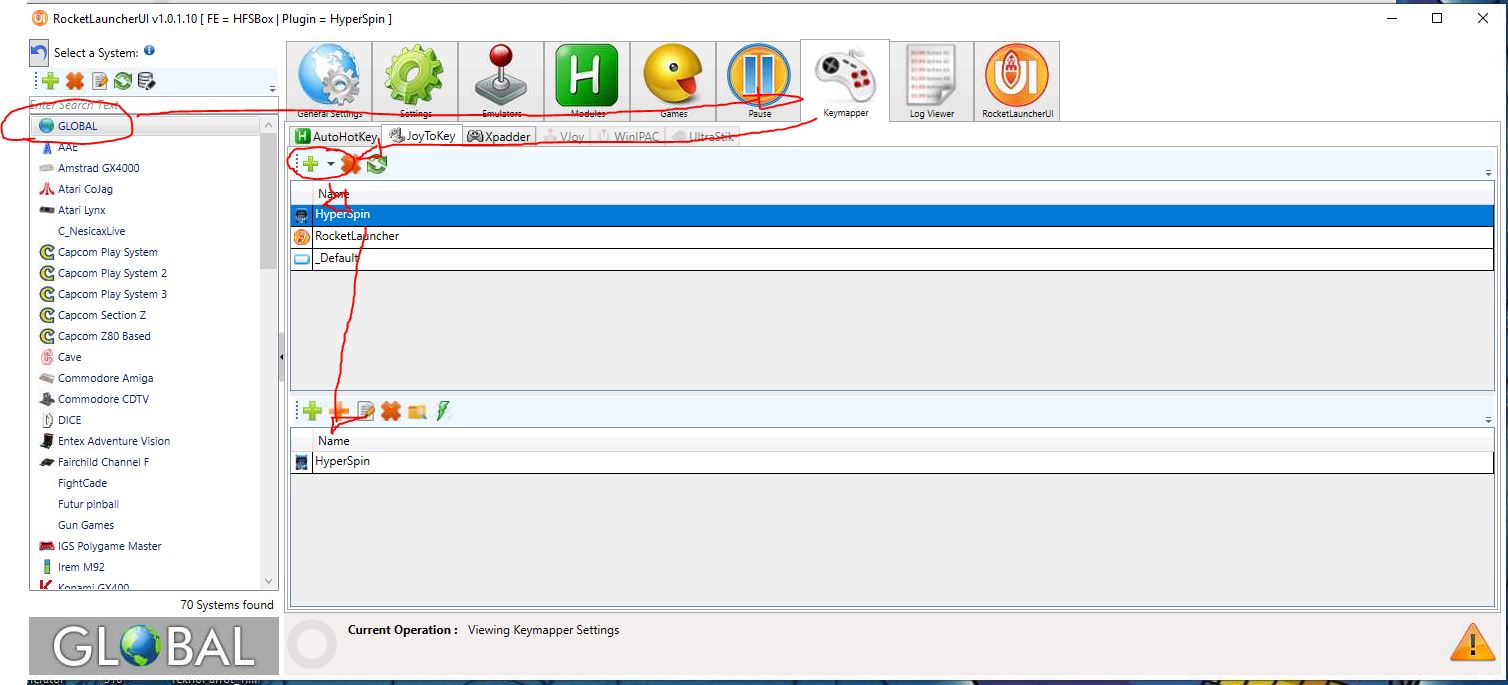Switch to the AutoHotKey tab
Viewport: 1508px width, 685px height.
pos(336,136)
